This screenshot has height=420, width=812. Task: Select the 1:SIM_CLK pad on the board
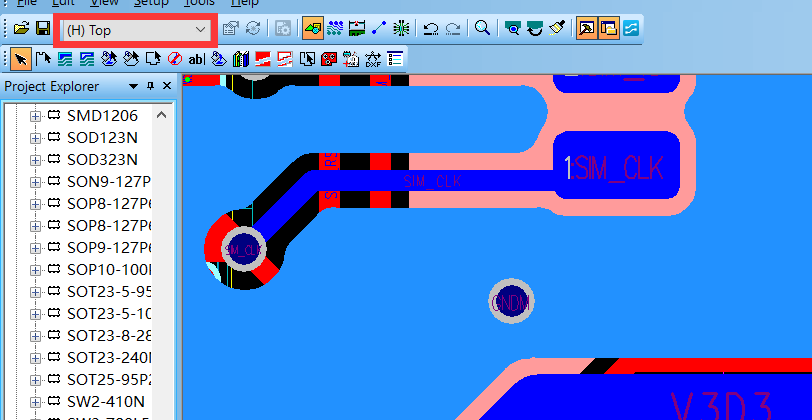click(616, 166)
